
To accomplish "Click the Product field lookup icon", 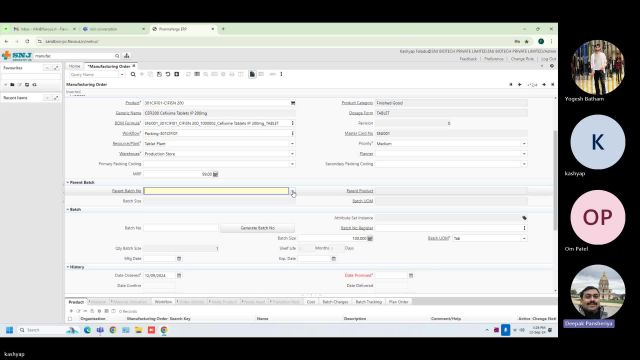I will (293, 103).
